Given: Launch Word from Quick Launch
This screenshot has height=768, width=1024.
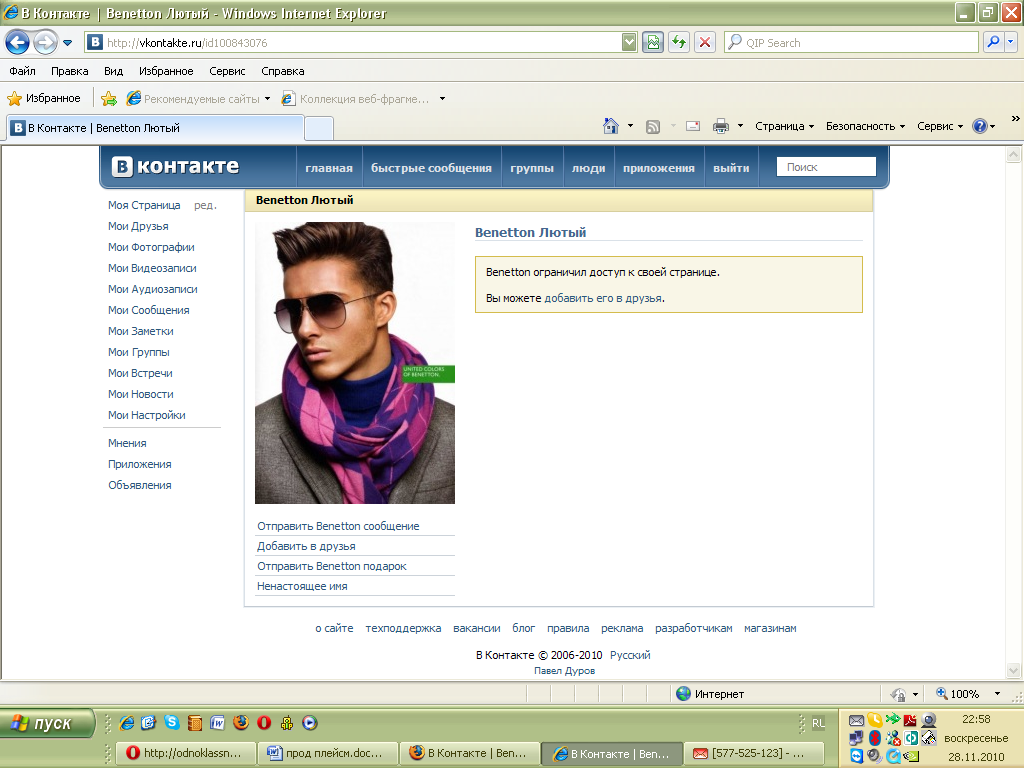Looking at the screenshot, I should (x=217, y=723).
